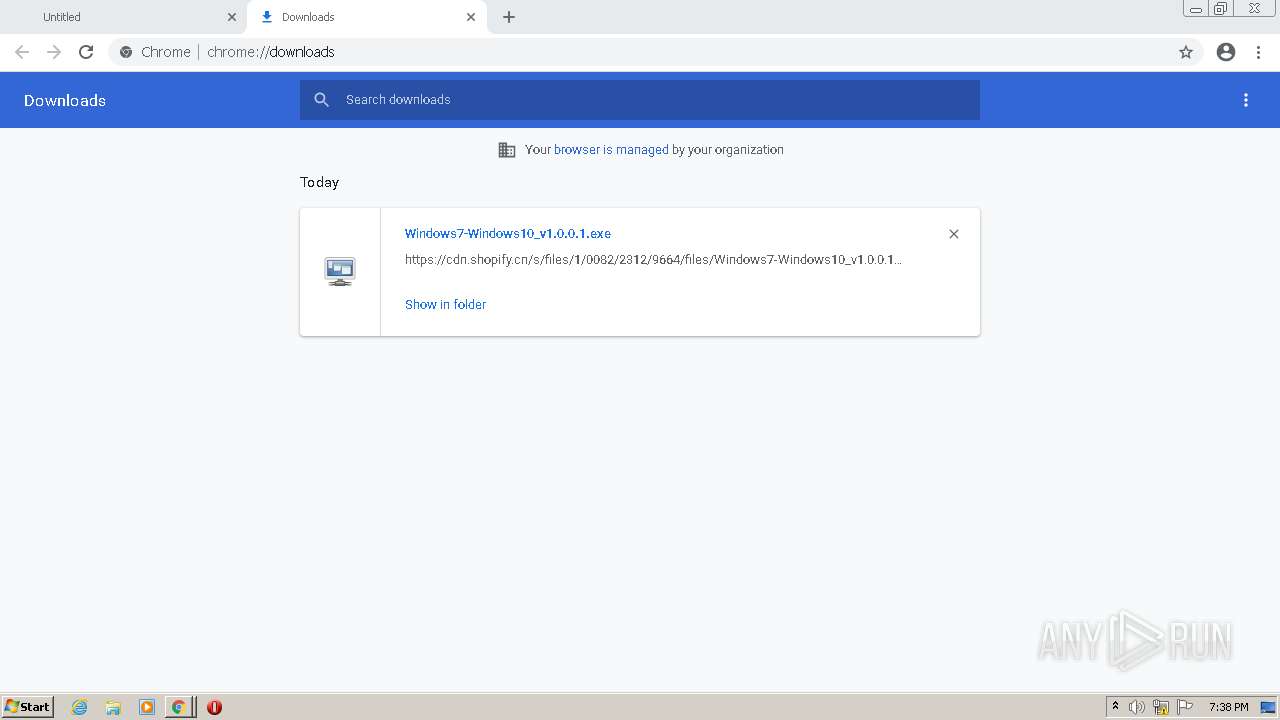Click the Chrome site info icon
Viewport: 1280px width, 720px height.
126,52
